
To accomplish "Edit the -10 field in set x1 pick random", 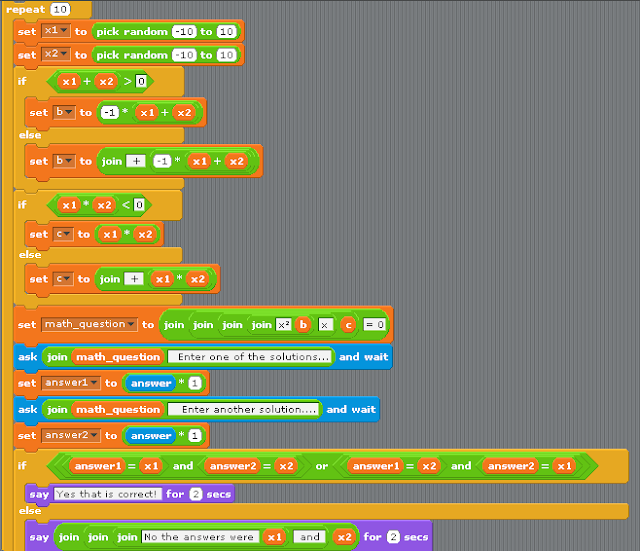I will [x=184, y=31].
